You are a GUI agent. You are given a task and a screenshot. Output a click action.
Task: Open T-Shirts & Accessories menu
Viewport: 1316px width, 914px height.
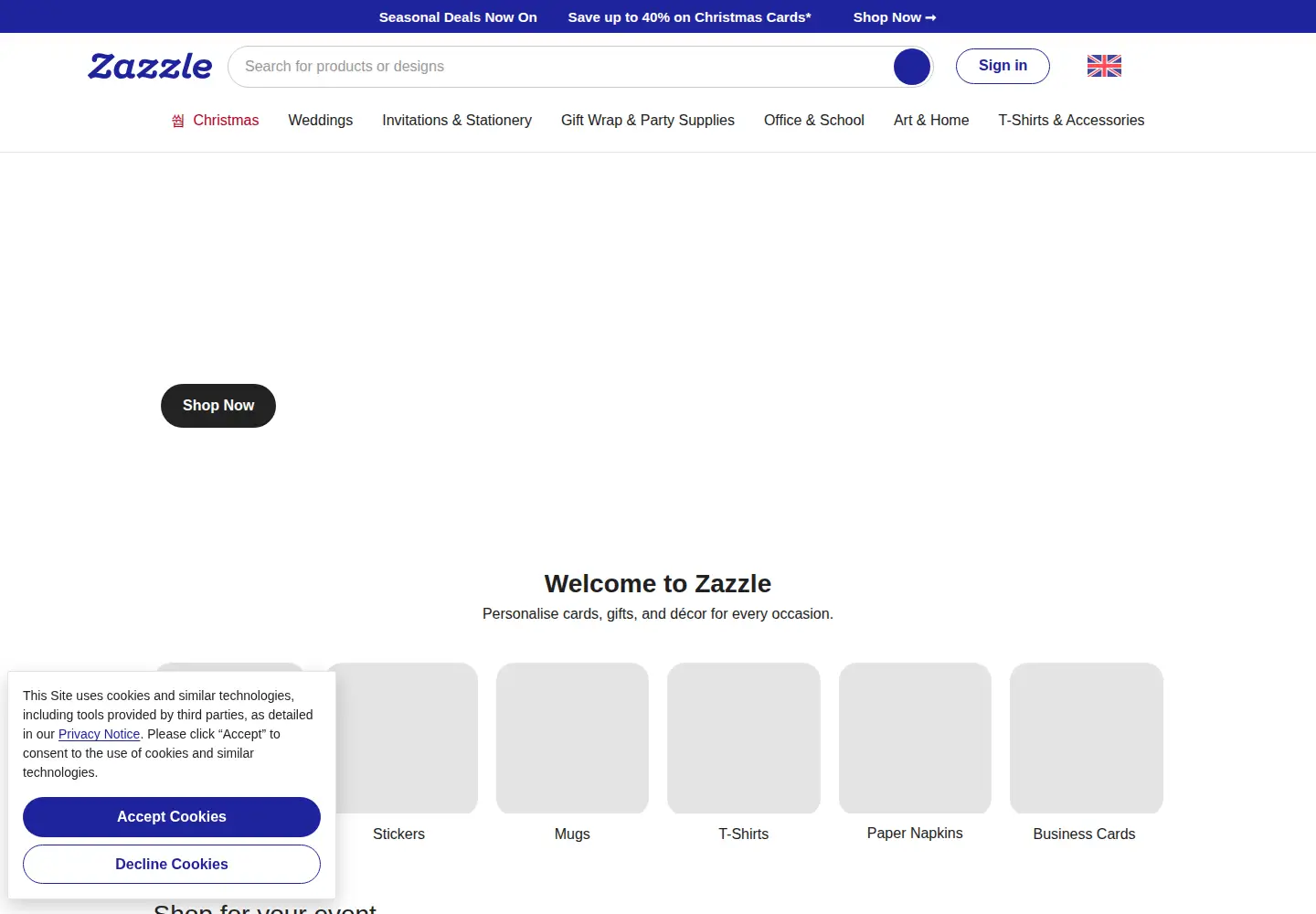[1071, 121]
